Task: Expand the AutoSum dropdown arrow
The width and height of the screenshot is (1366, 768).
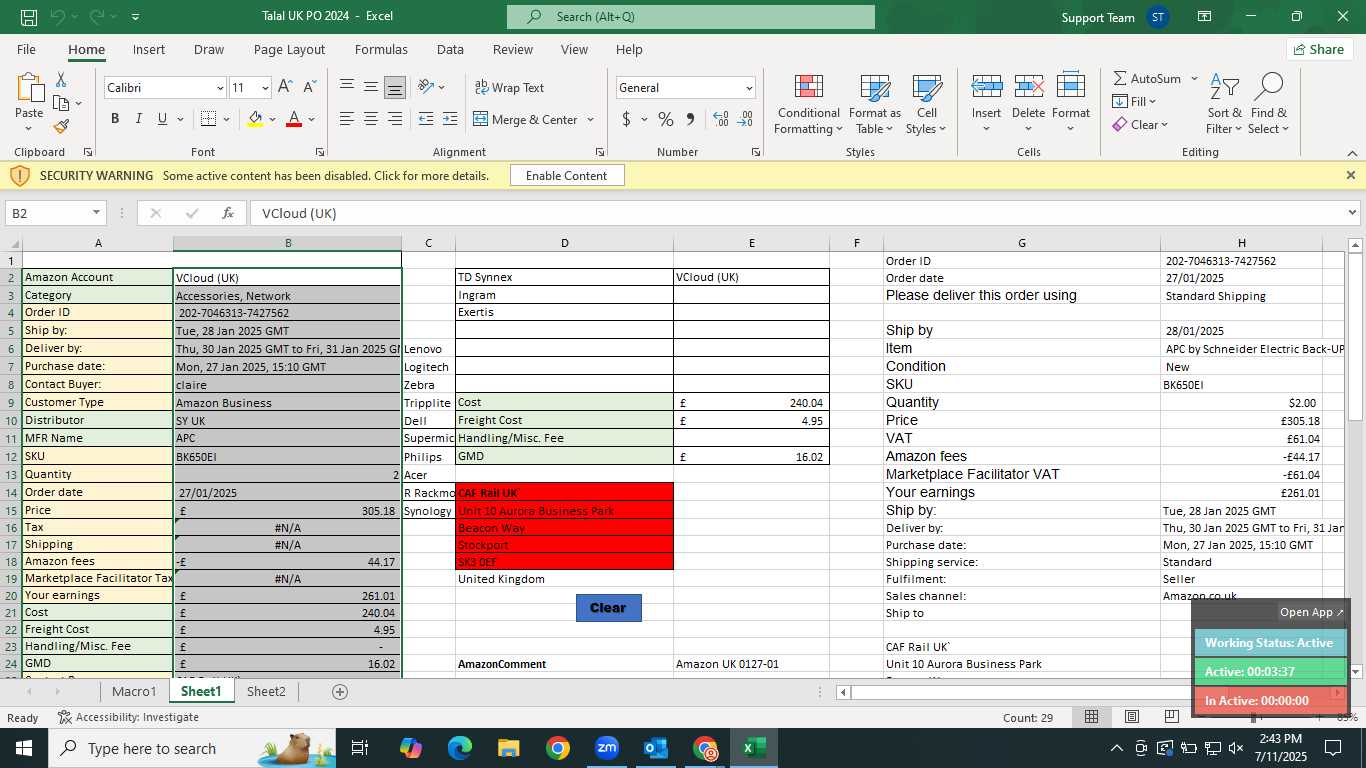Action: pos(1194,78)
